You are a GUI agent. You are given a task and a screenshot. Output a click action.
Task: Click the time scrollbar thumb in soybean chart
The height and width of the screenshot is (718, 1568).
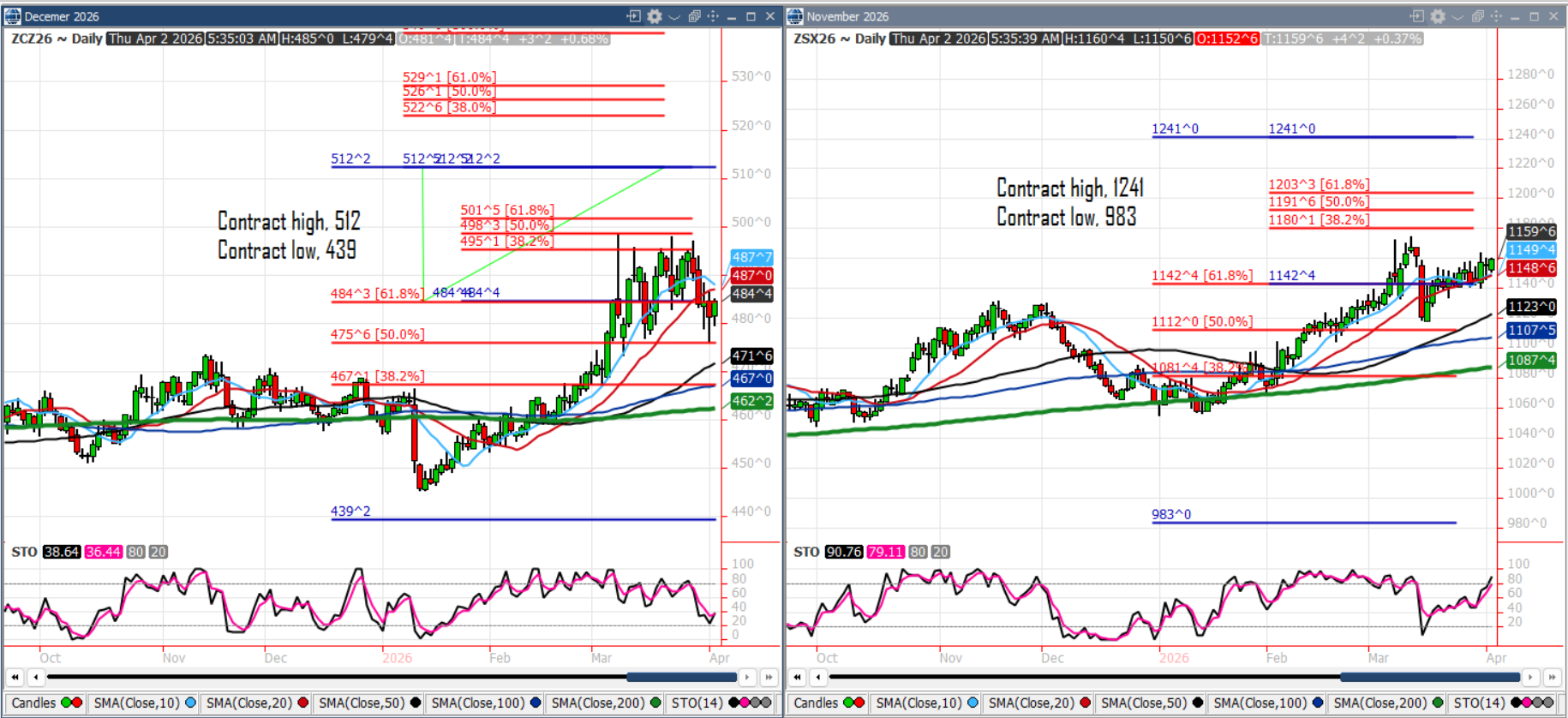(1431, 677)
